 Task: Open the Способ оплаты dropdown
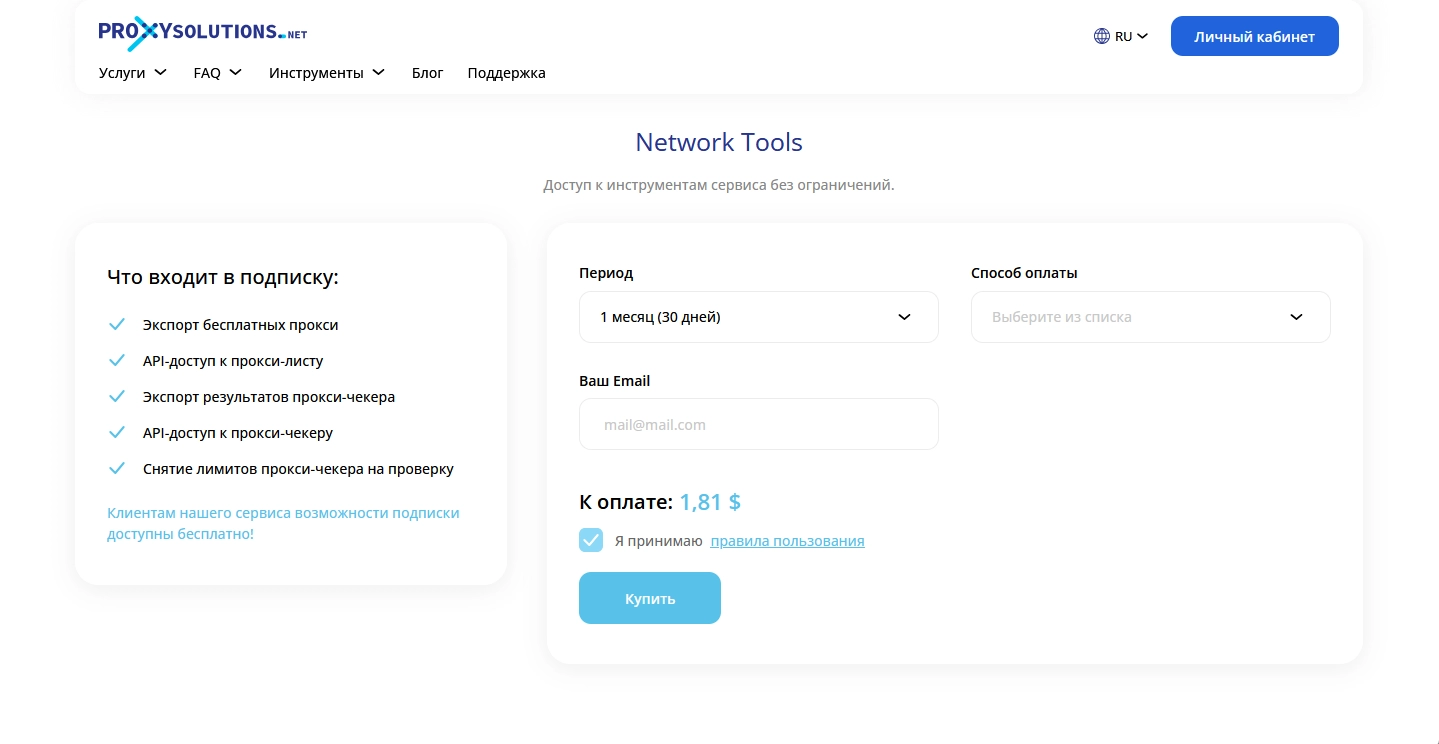point(1150,317)
